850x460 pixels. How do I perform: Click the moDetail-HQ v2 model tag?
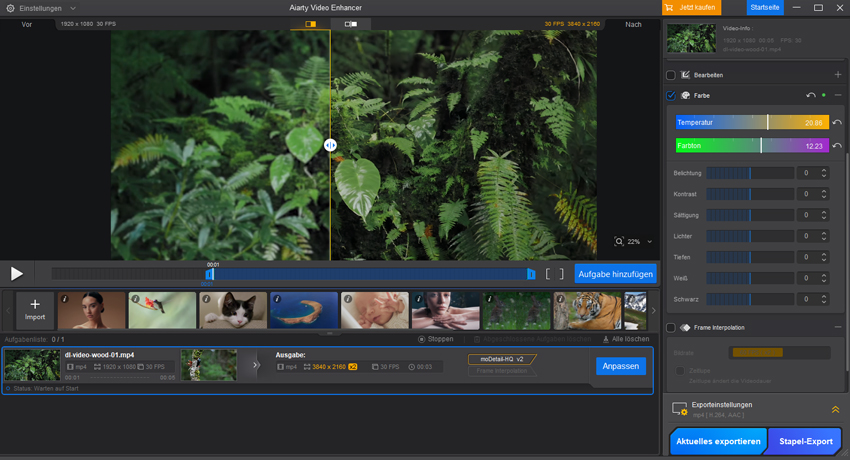point(502,359)
